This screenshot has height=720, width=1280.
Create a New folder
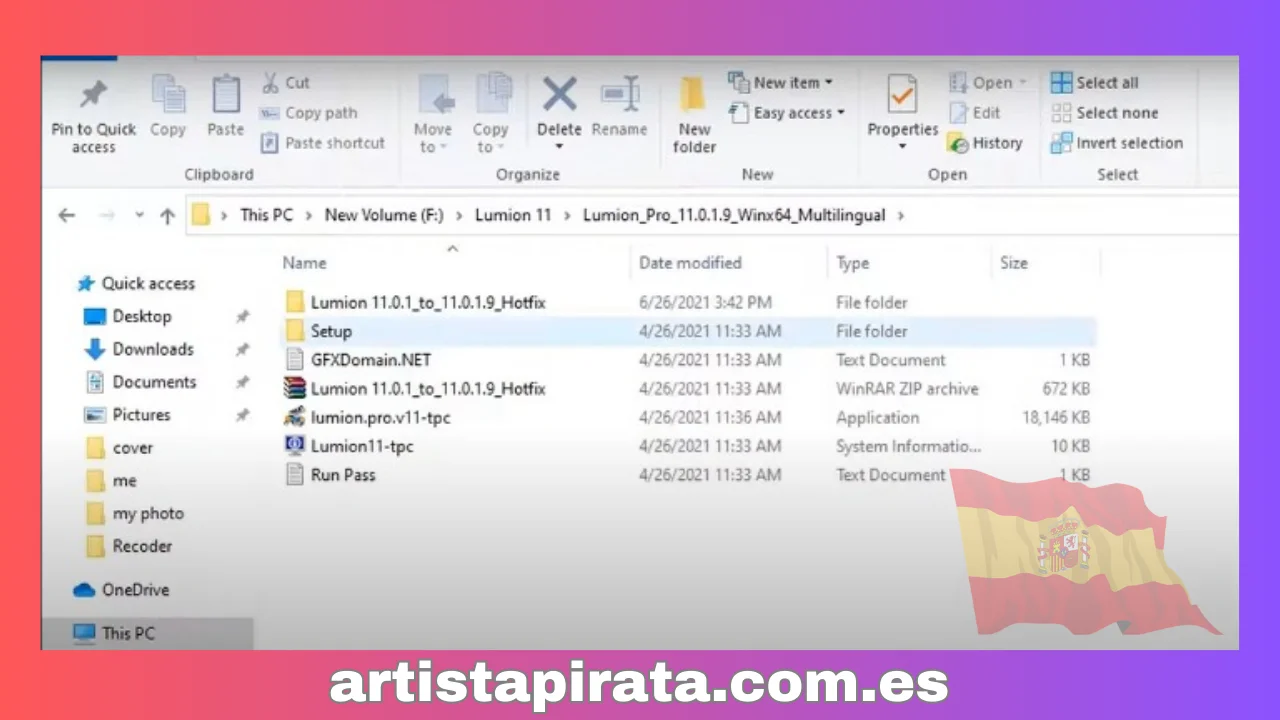coord(694,114)
